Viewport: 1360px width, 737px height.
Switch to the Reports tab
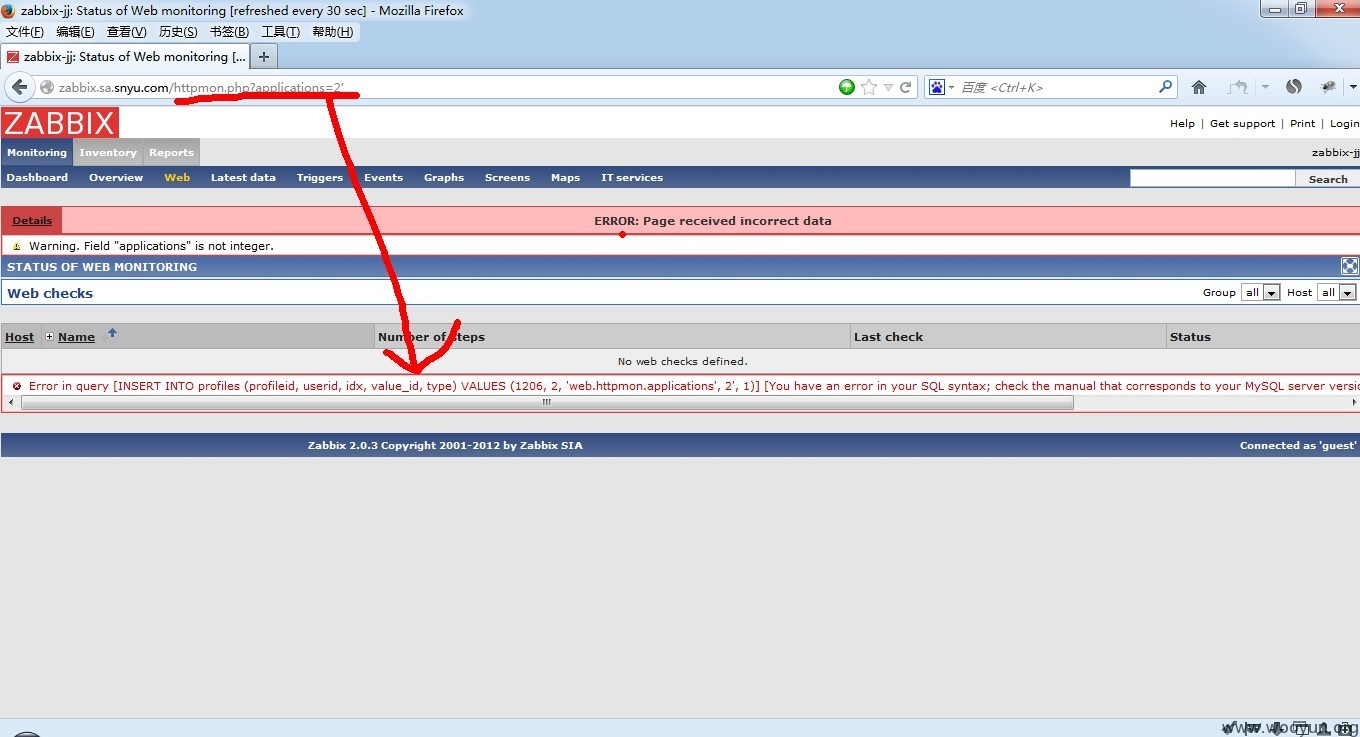[171, 153]
